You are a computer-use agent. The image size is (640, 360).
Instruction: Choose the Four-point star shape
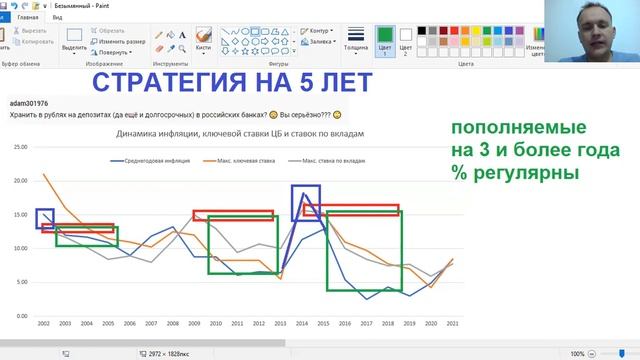235,51
